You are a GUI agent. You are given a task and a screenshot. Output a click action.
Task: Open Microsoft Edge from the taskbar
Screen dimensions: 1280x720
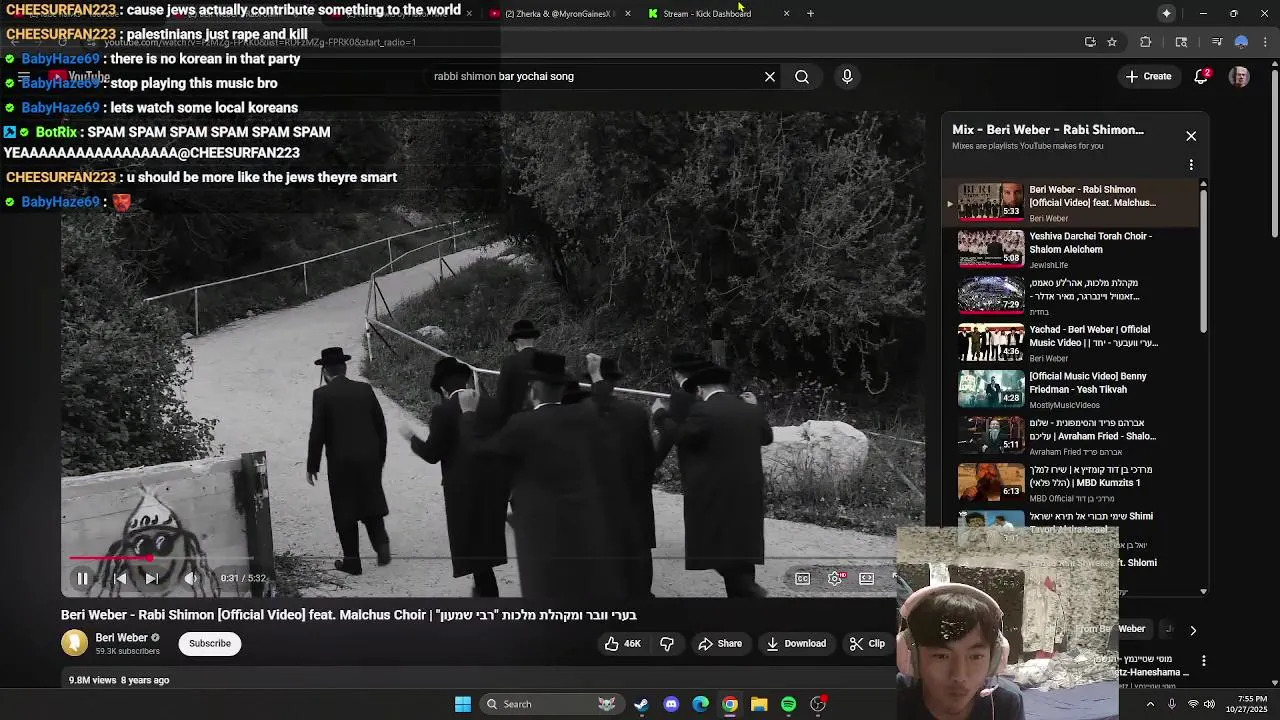(x=700, y=704)
